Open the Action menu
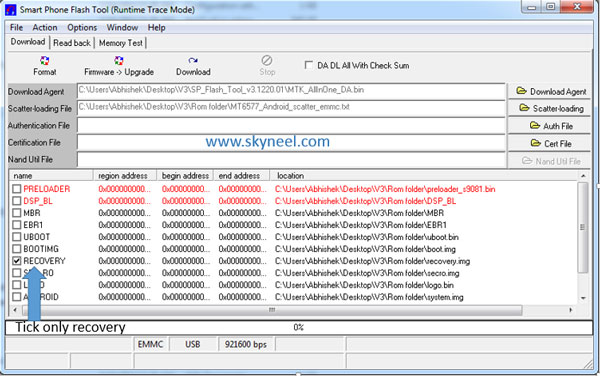Screen dimensions: 600x376 (45, 28)
